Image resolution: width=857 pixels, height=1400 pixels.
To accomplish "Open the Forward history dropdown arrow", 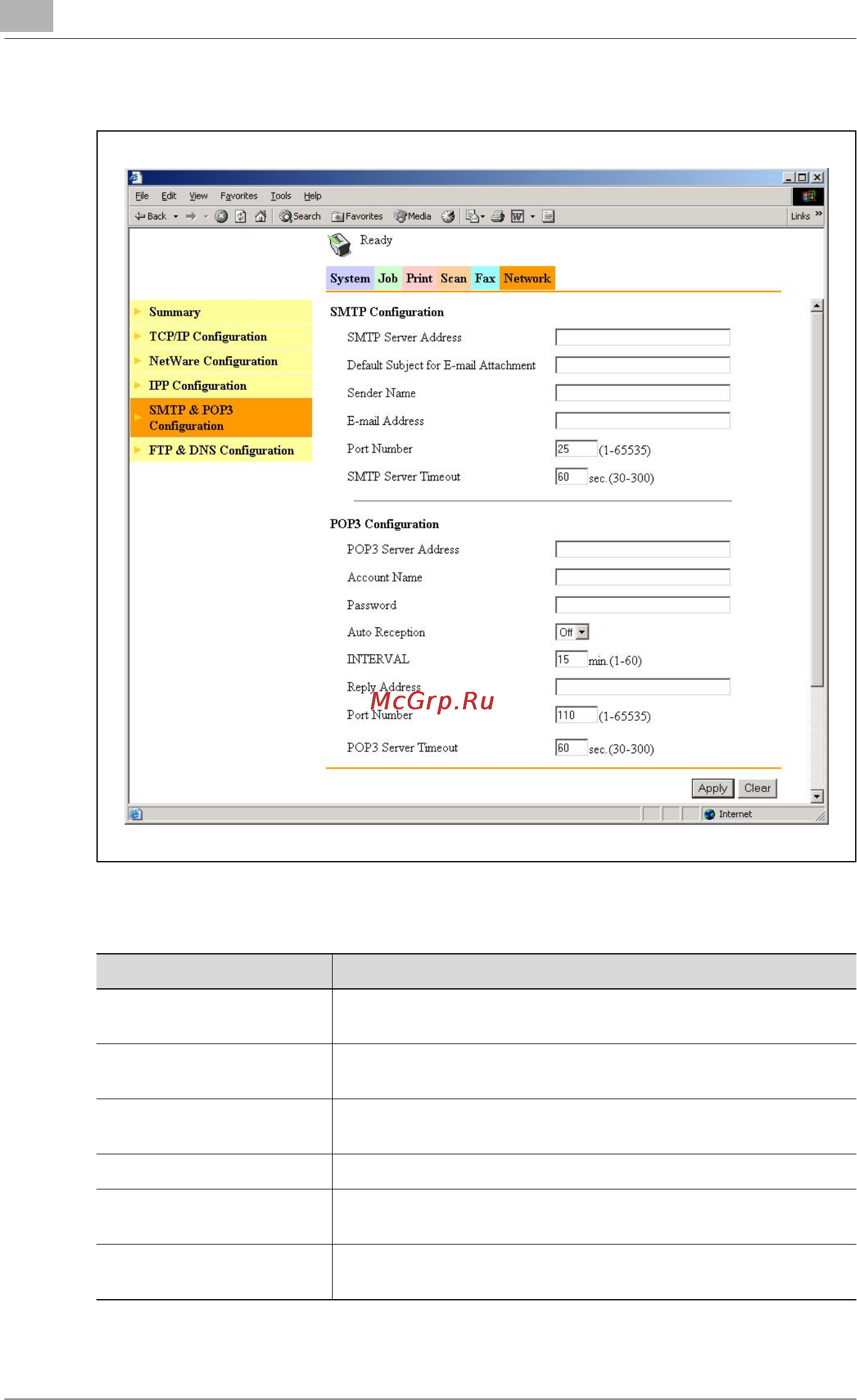I will (x=205, y=216).
